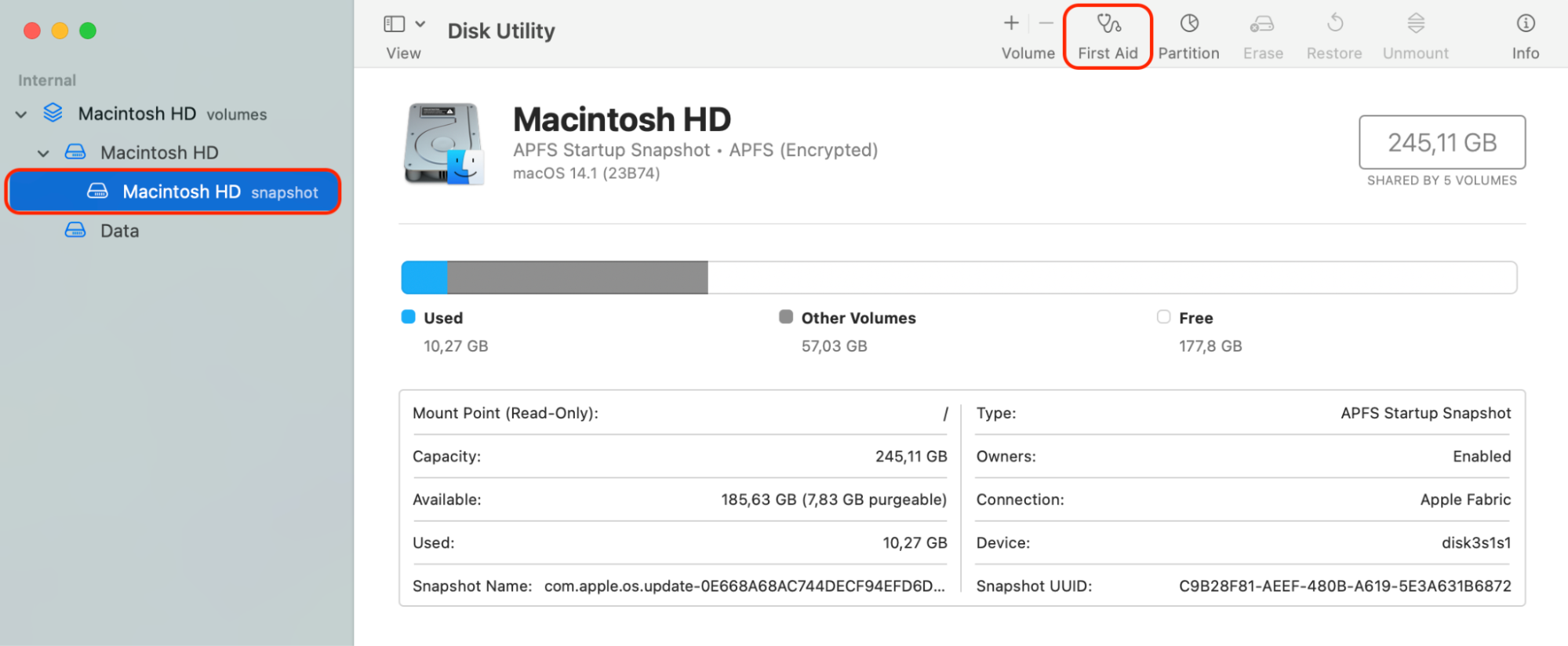This screenshot has width=1568, height=646.
Task: Remove a volume with the minus button
Action: [1046, 24]
